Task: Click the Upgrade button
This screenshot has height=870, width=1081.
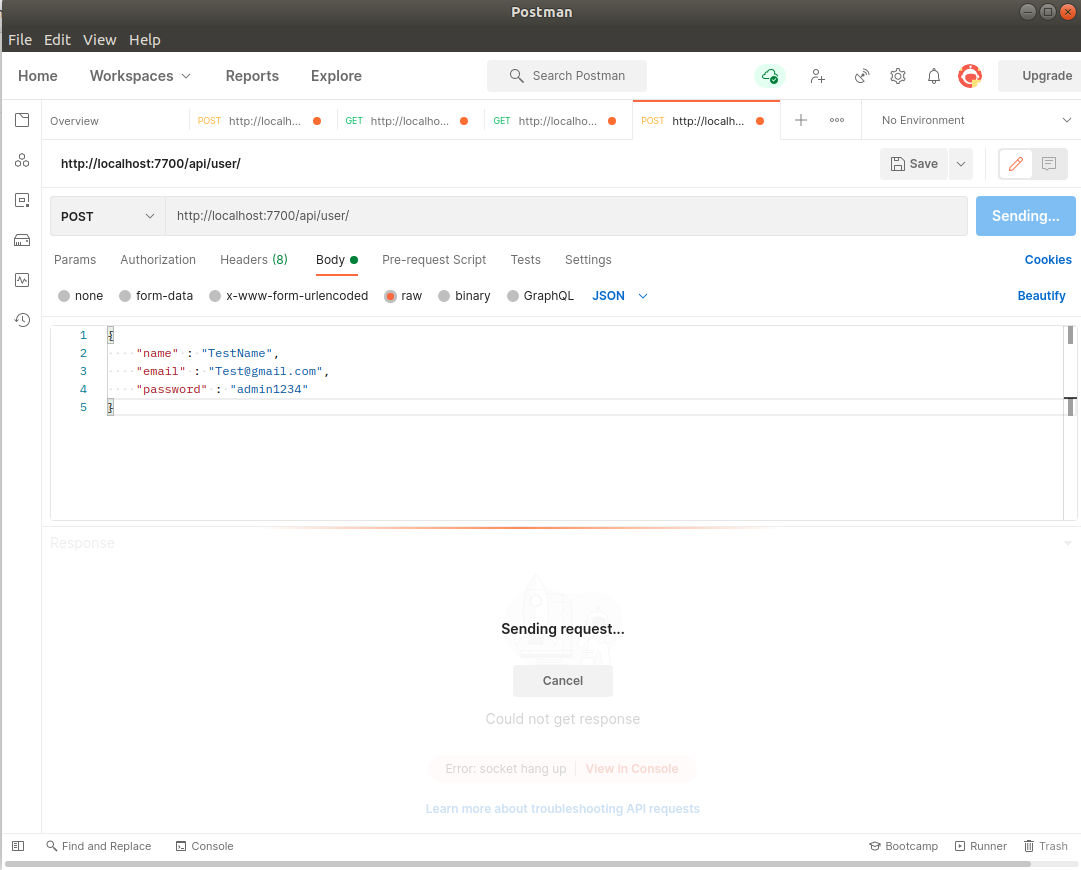Action: 1040,76
